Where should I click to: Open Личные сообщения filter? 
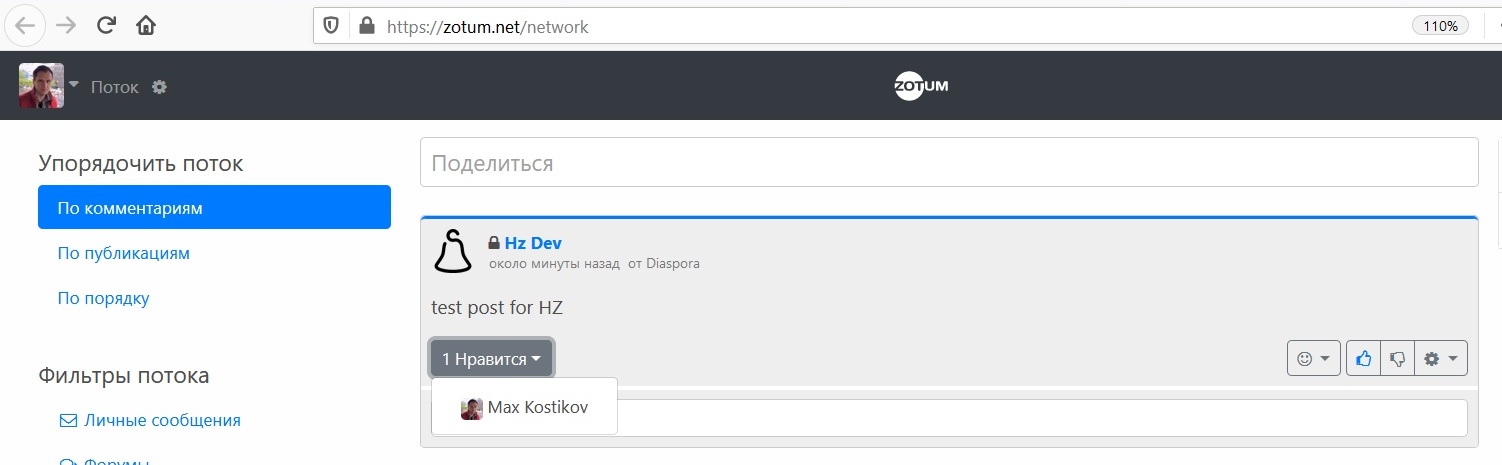click(x=161, y=420)
